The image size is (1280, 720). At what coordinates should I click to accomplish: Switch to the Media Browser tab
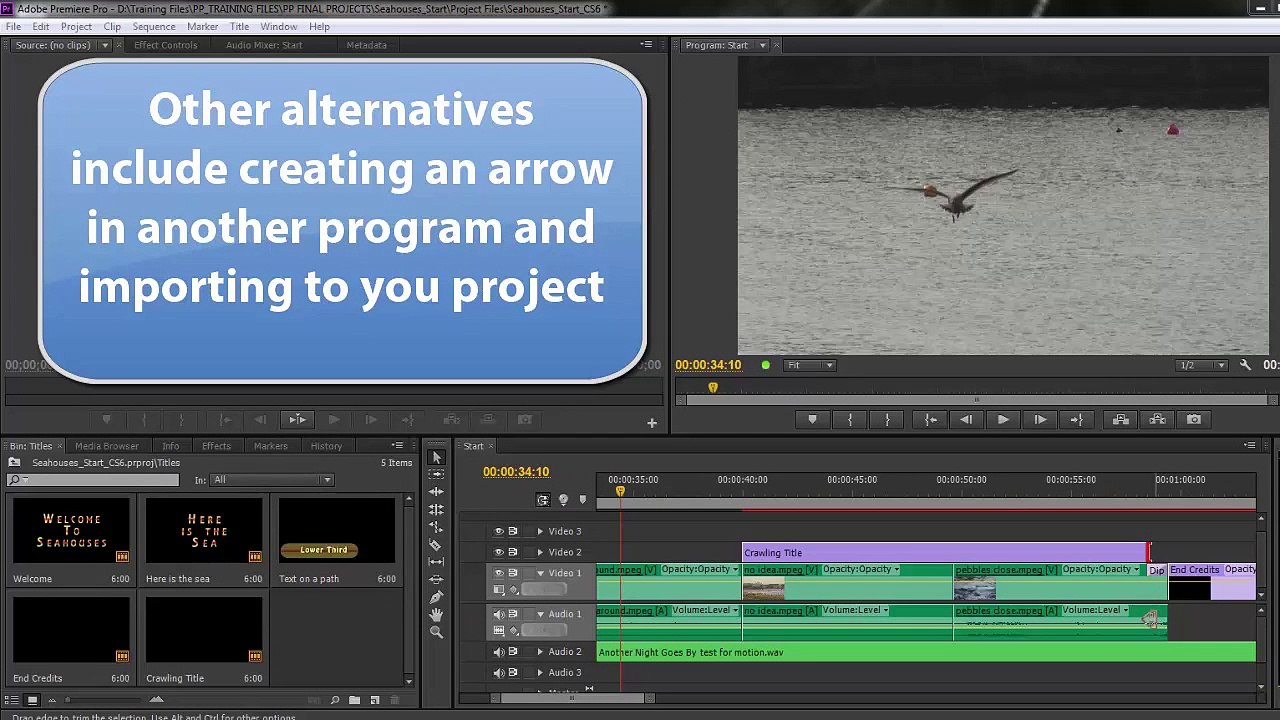tap(106, 446)
